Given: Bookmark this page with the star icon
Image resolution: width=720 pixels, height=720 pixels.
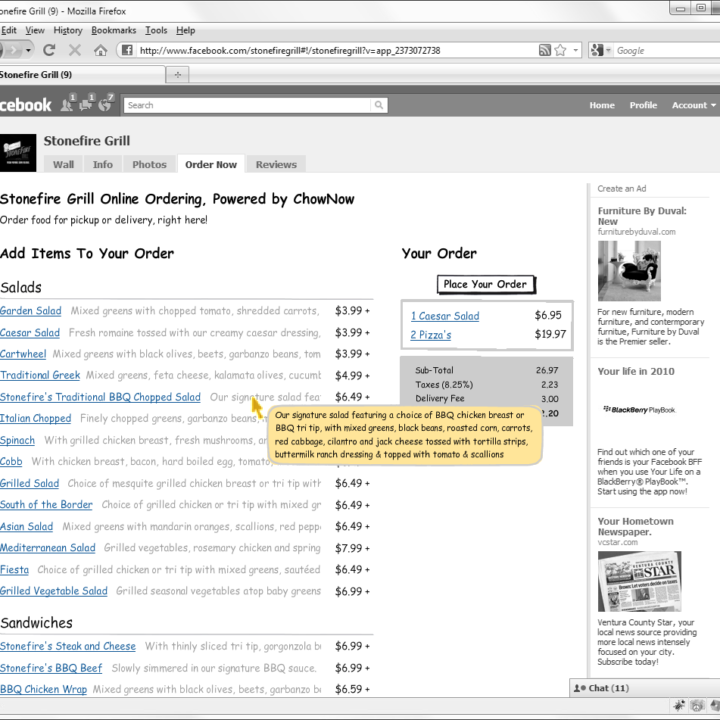Looking at the screenshot, I should tap(561, 50).
